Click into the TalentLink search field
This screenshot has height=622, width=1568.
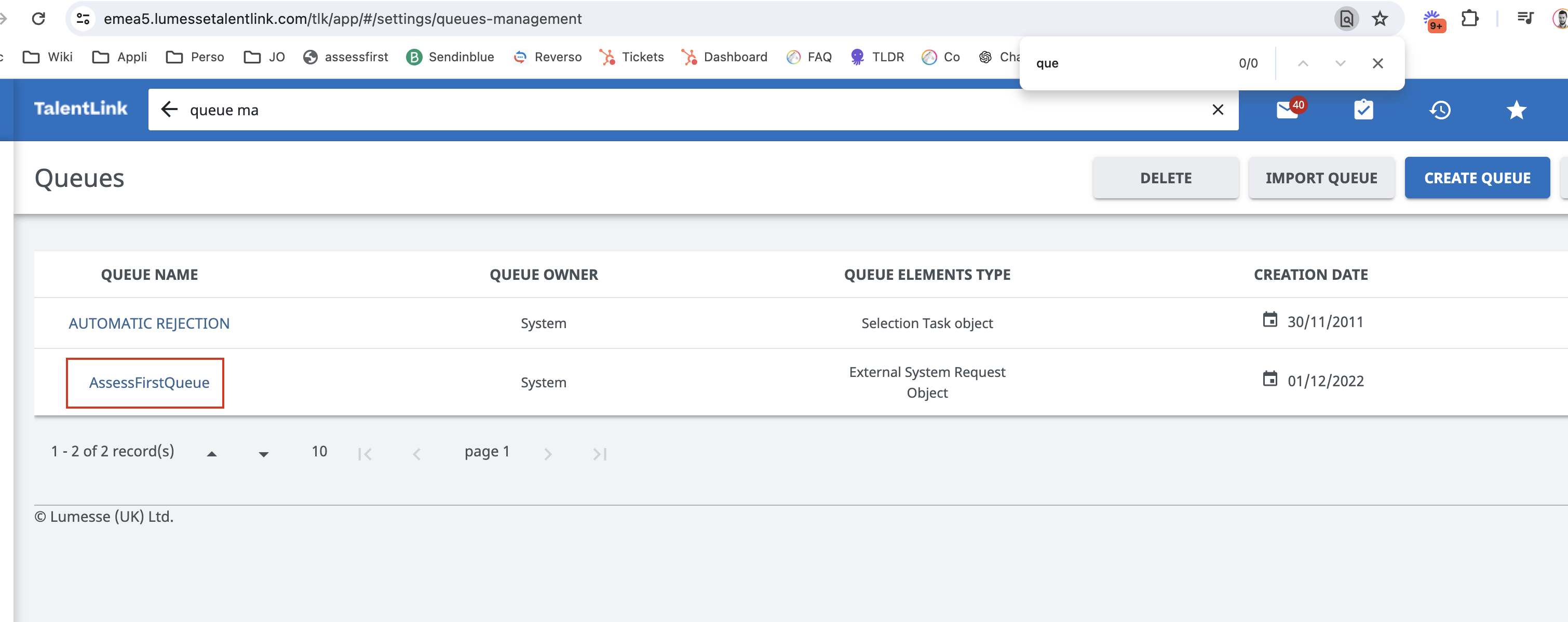pos(670,110)
